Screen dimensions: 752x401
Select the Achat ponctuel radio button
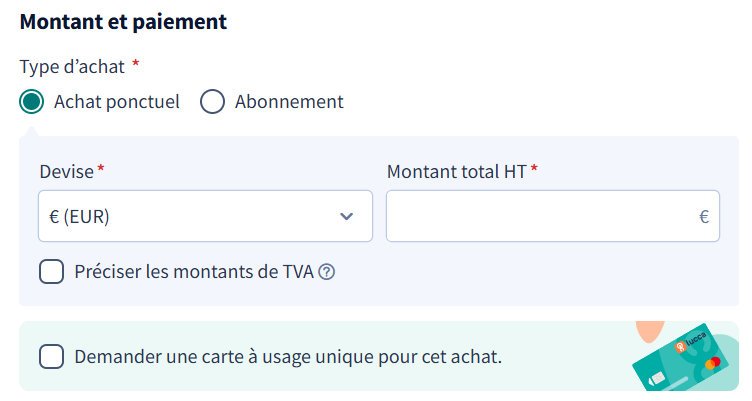32,102
